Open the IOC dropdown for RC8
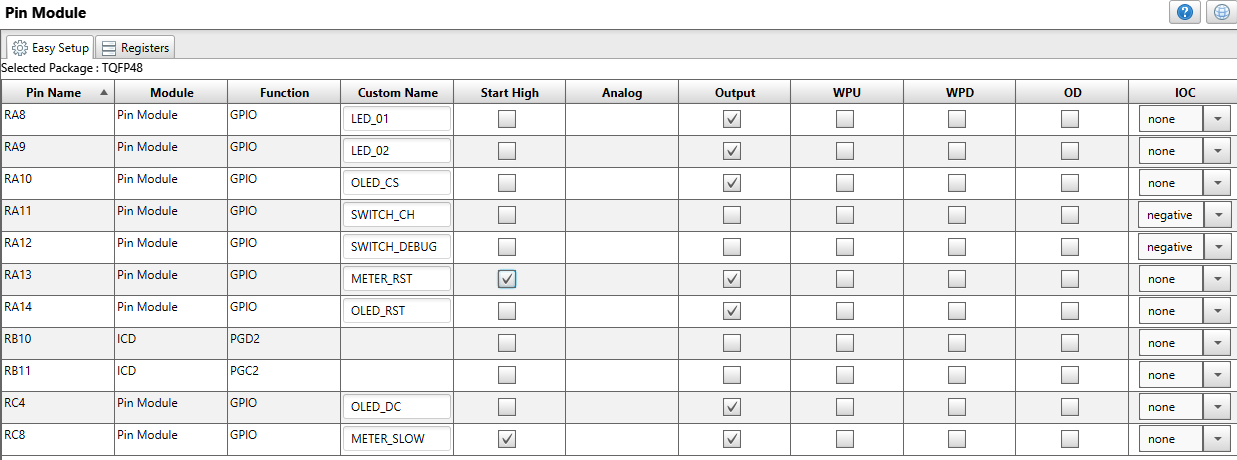The height and width of the screenshot is (460, 1237). [1217, 439]
